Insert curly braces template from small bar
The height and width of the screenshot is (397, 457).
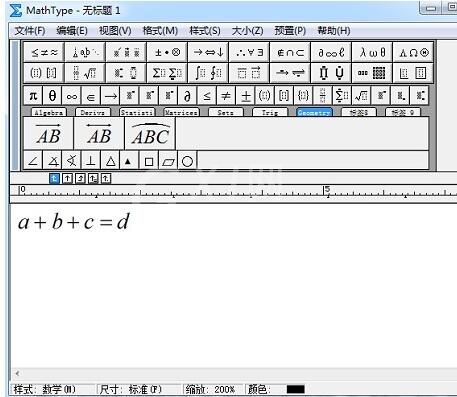click(x=303, y=96)
